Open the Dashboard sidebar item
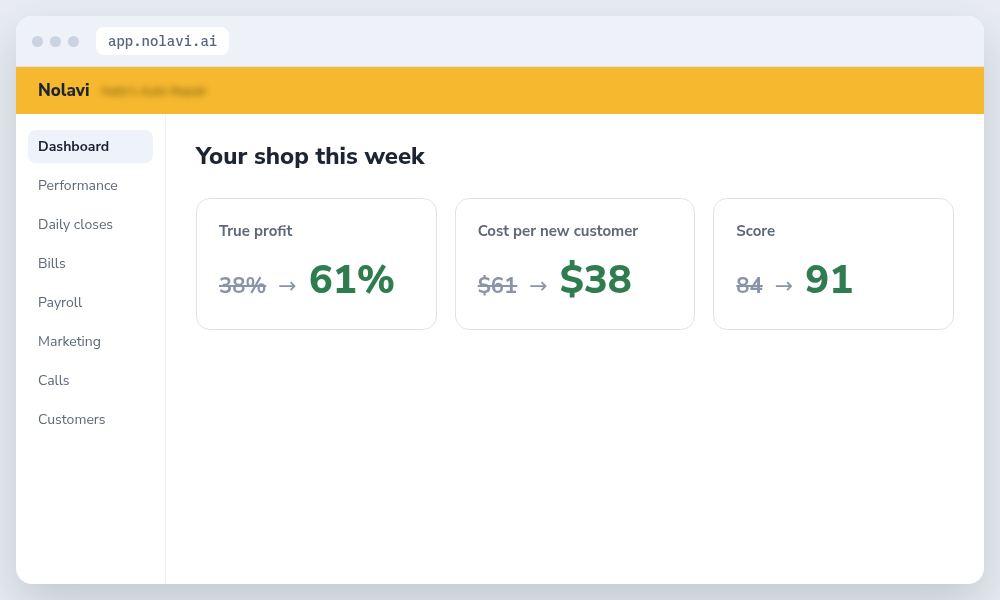 click(90, 147)
